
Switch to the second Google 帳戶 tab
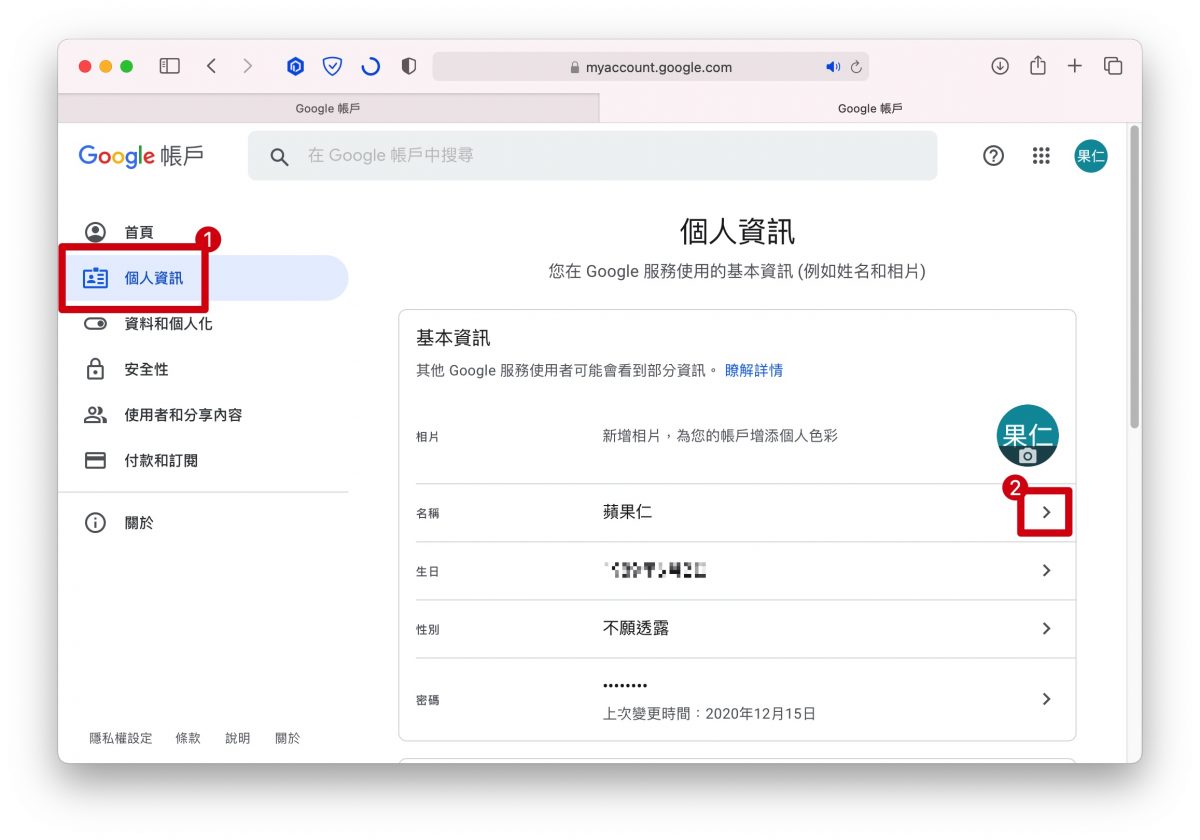pyautogui.click(x=870, y=108)
